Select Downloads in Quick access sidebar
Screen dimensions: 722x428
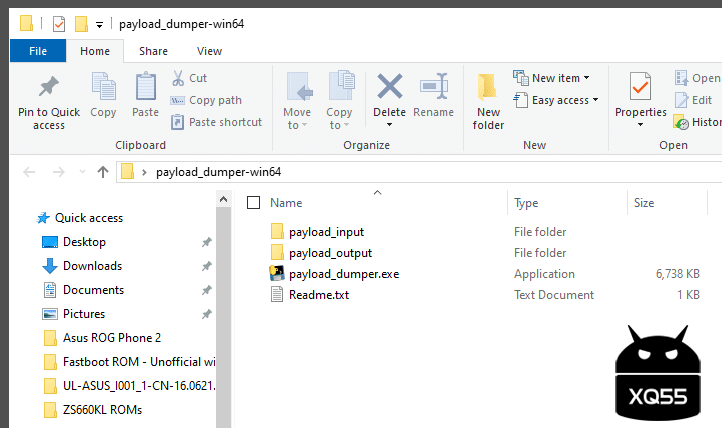[92, 266]
